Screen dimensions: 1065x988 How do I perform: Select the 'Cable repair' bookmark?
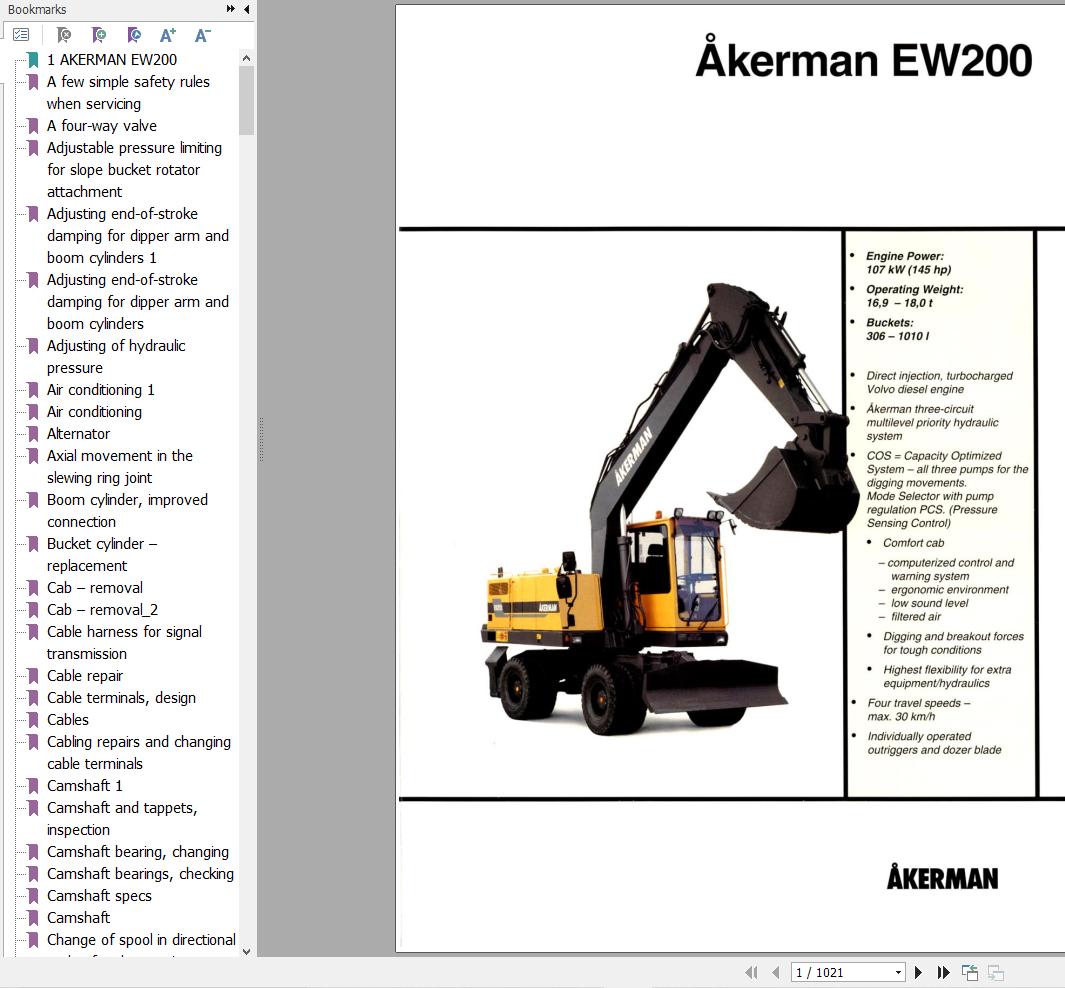point(85,676)
